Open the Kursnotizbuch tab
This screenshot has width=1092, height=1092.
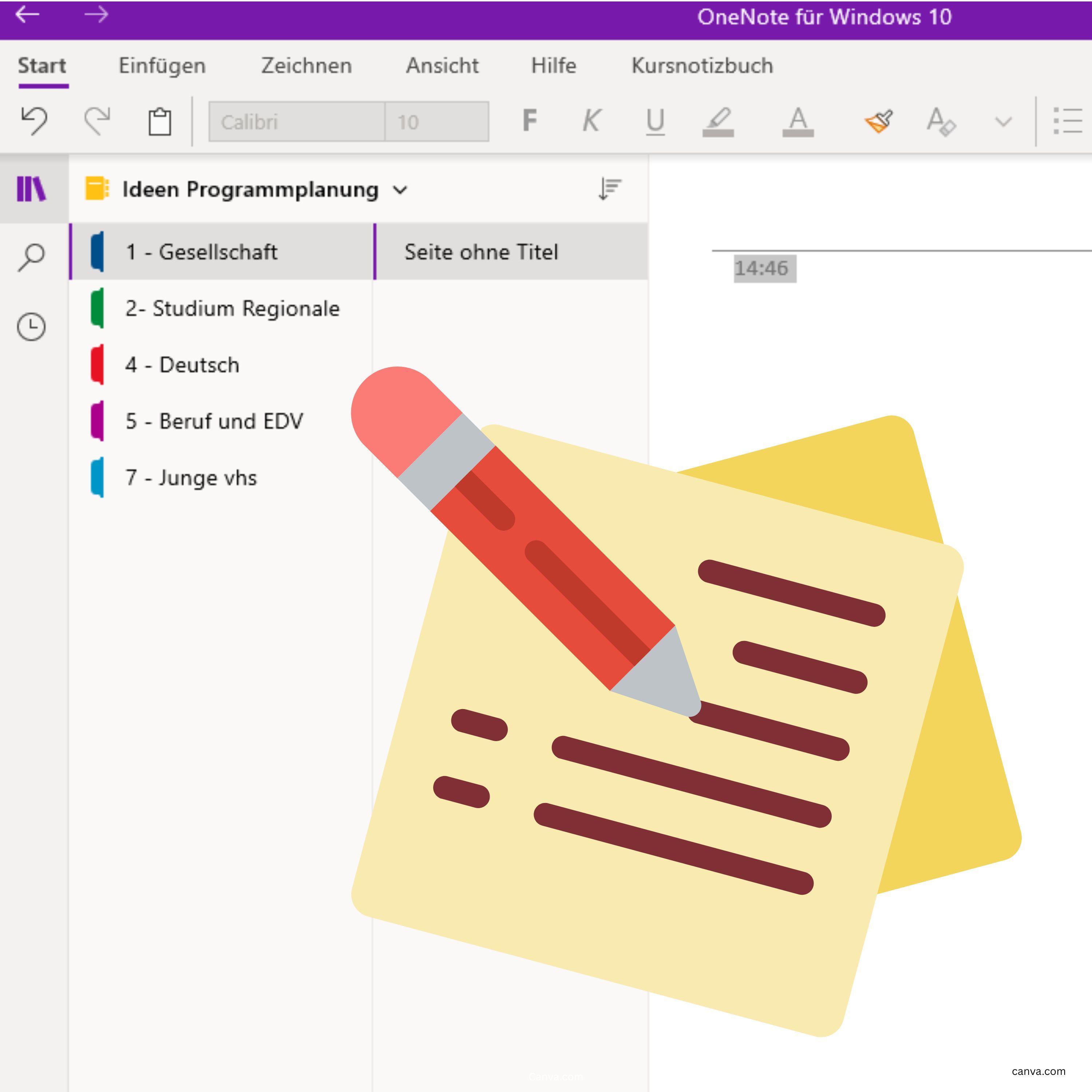(702, 66)
